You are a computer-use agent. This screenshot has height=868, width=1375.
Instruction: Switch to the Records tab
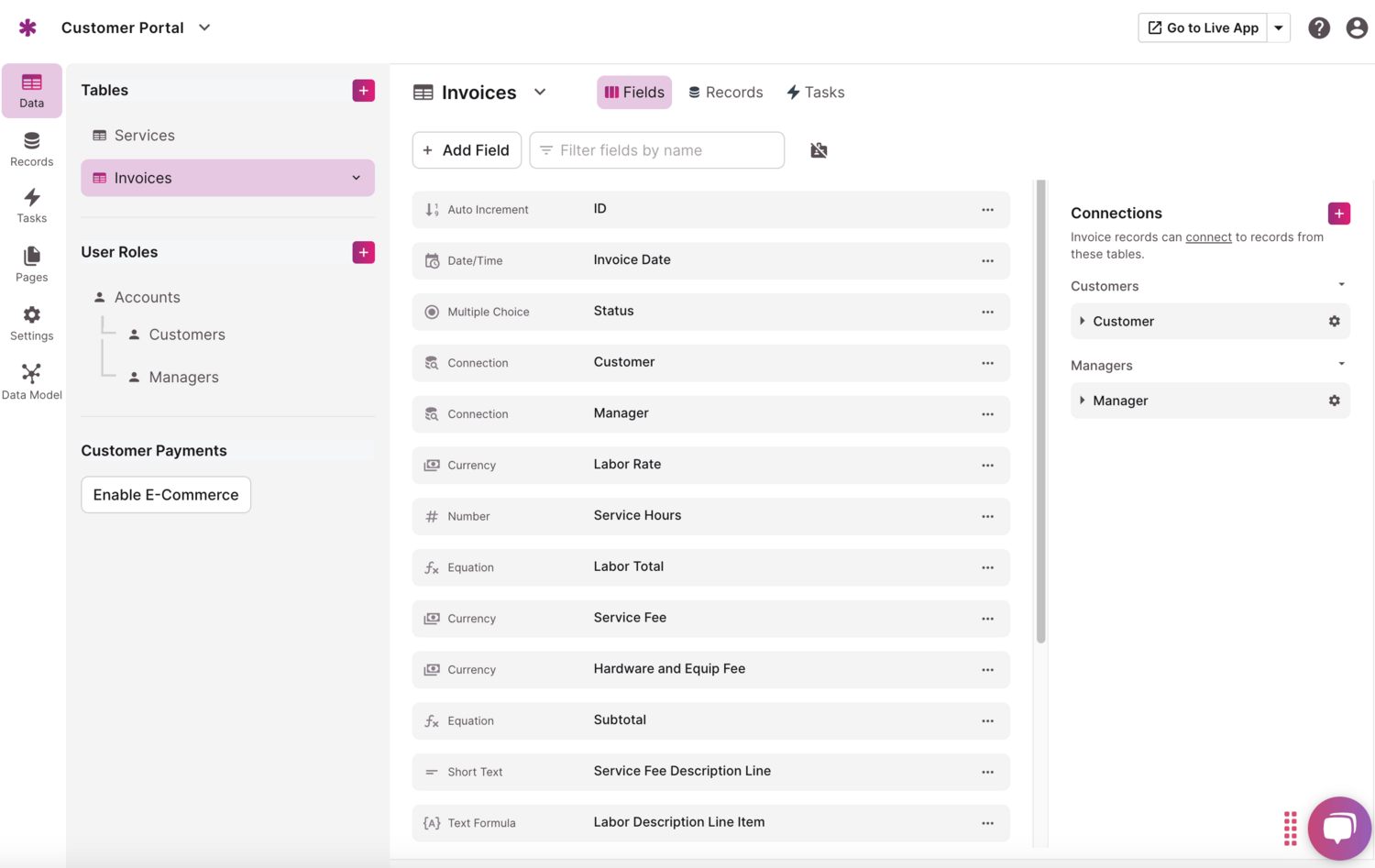click(725, 92)
